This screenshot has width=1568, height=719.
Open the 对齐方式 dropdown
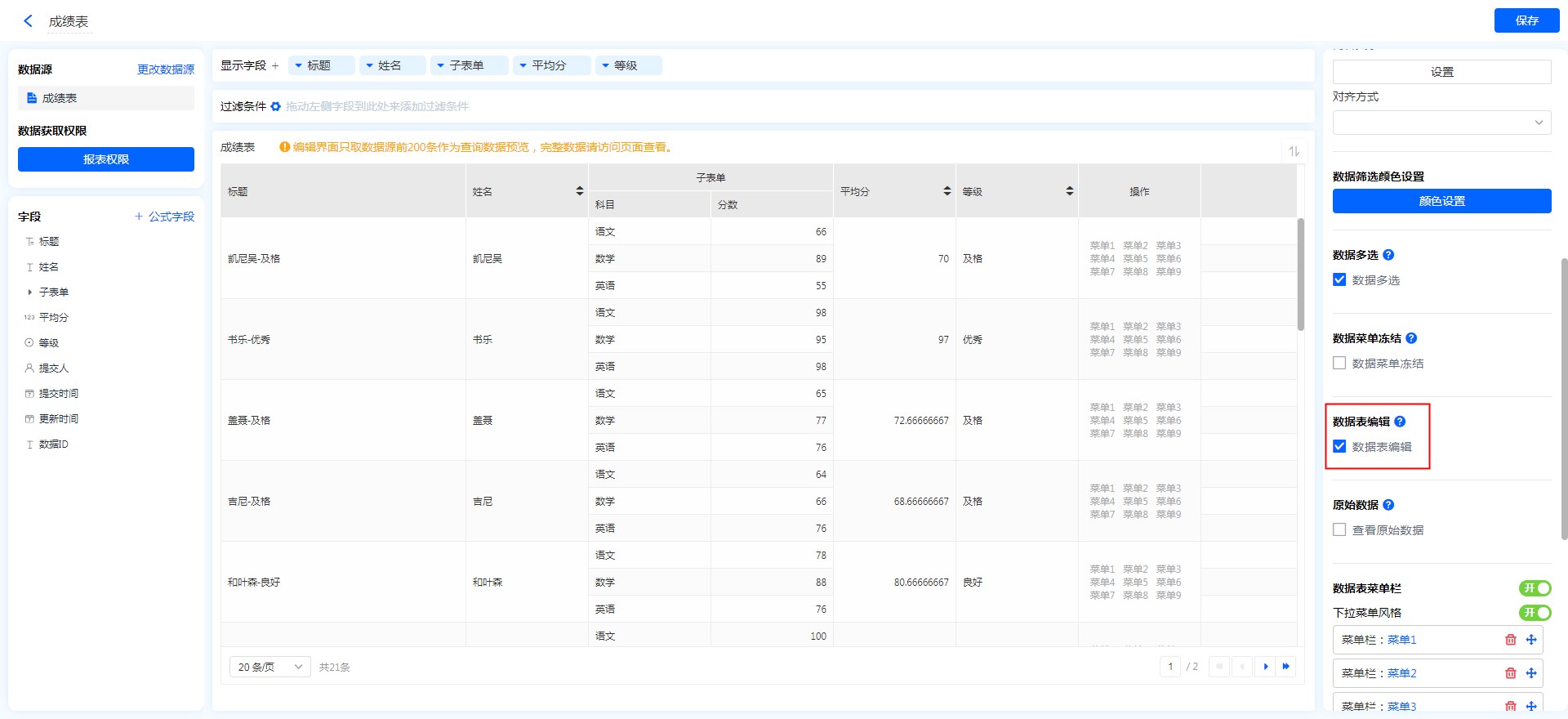point(1441,123)
